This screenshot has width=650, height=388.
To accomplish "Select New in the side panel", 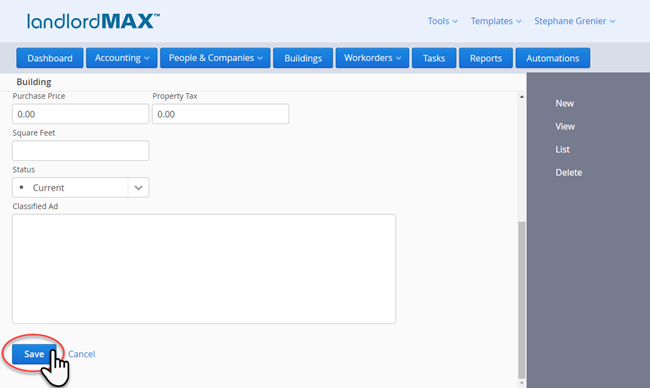I will pos(565,103).
